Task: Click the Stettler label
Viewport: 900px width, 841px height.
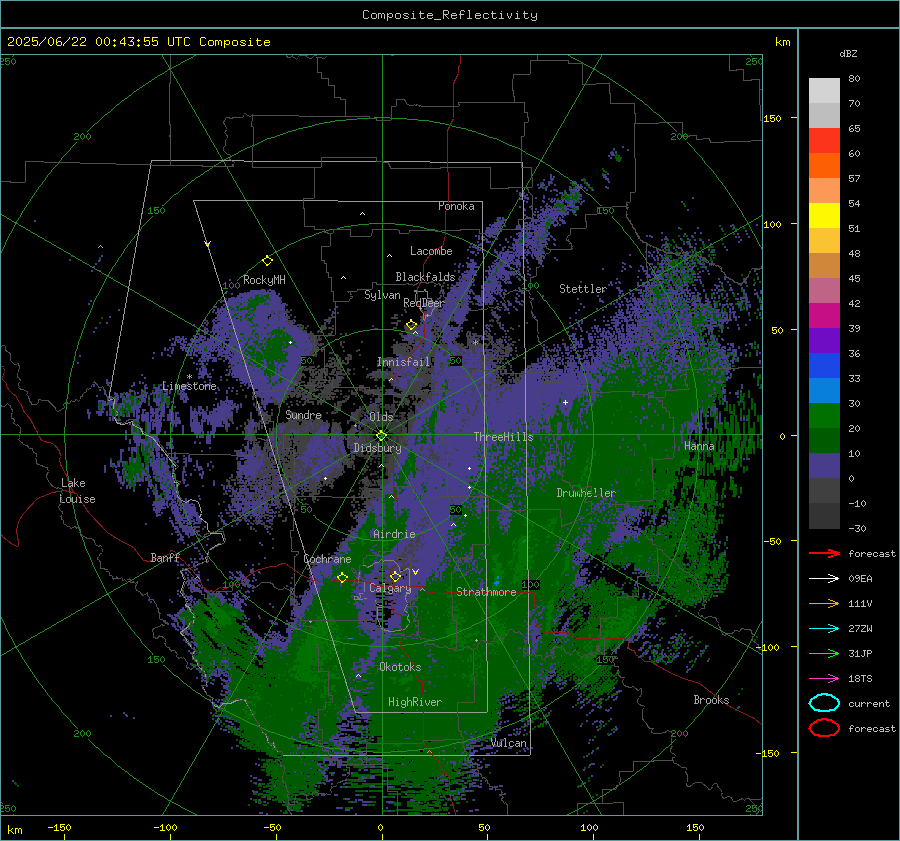Action: [583, 289]
